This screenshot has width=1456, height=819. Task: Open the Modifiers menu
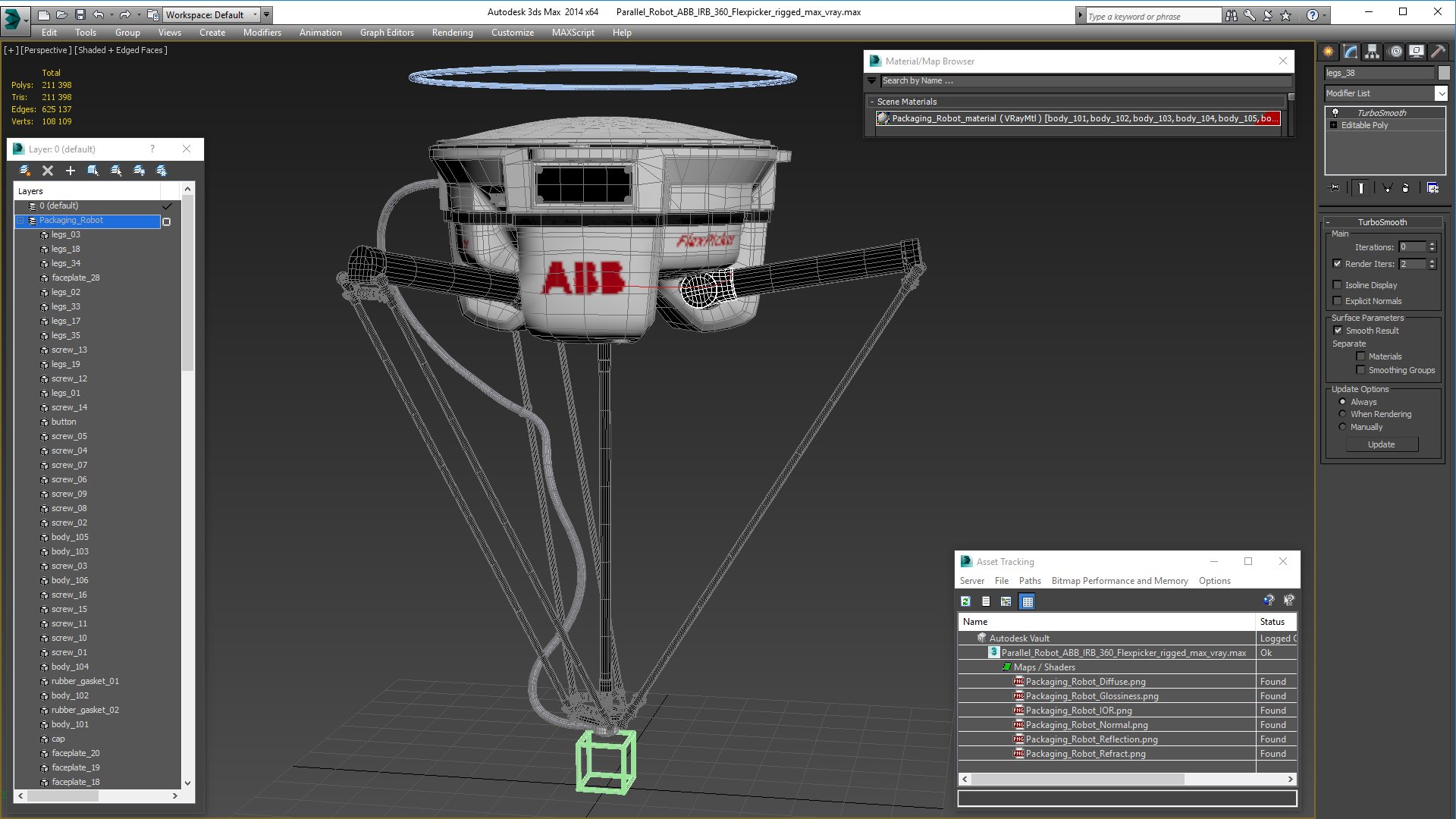[262, 33]
